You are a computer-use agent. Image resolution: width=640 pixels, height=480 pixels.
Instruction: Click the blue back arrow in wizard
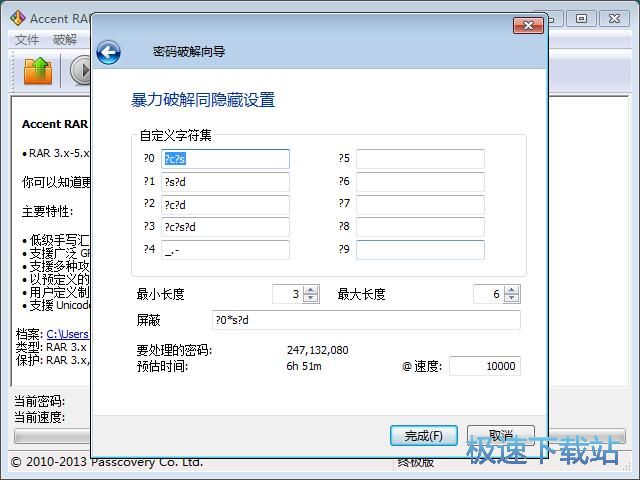(109, 53)
